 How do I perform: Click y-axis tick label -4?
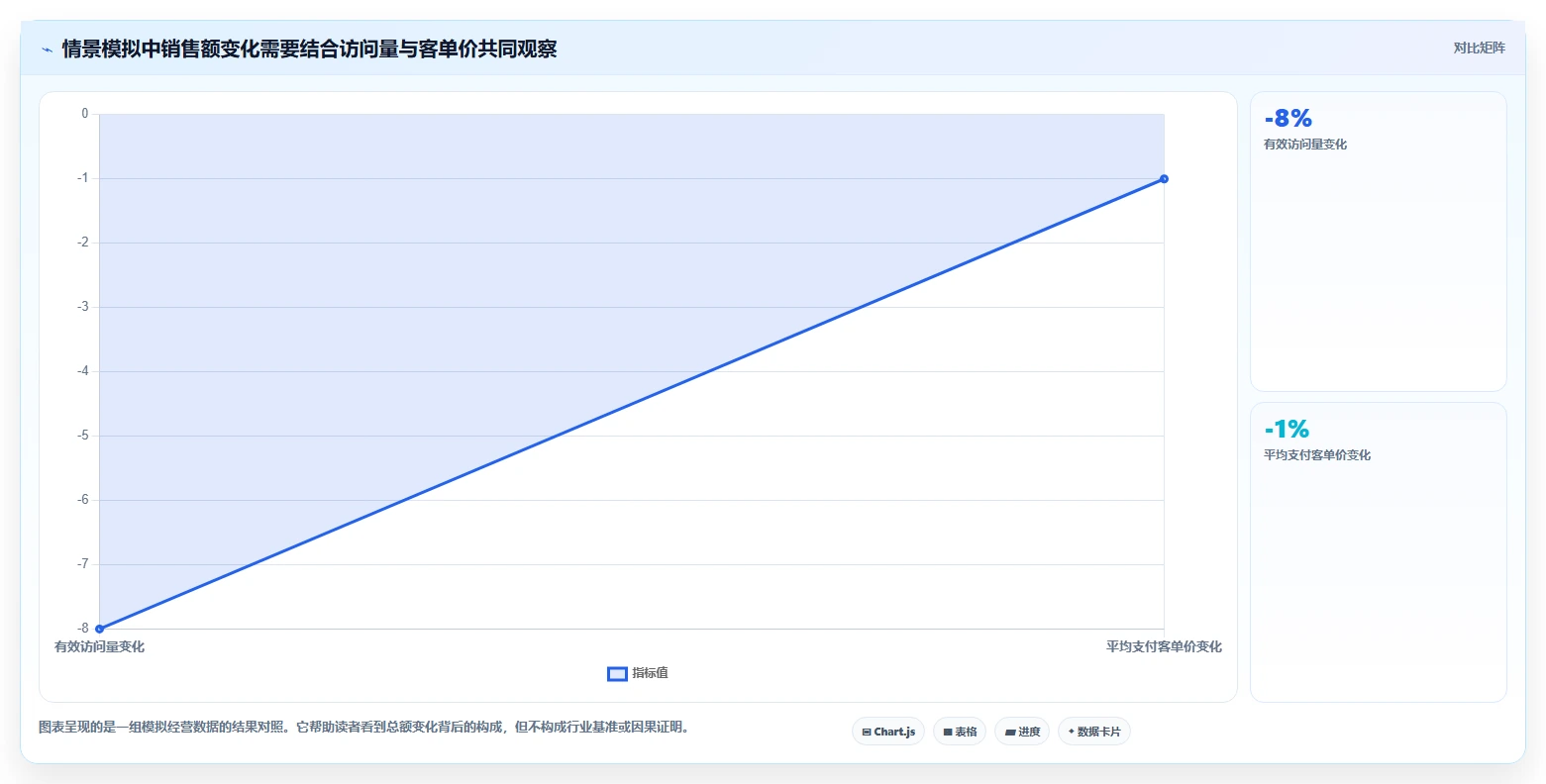tap(83, 371)
